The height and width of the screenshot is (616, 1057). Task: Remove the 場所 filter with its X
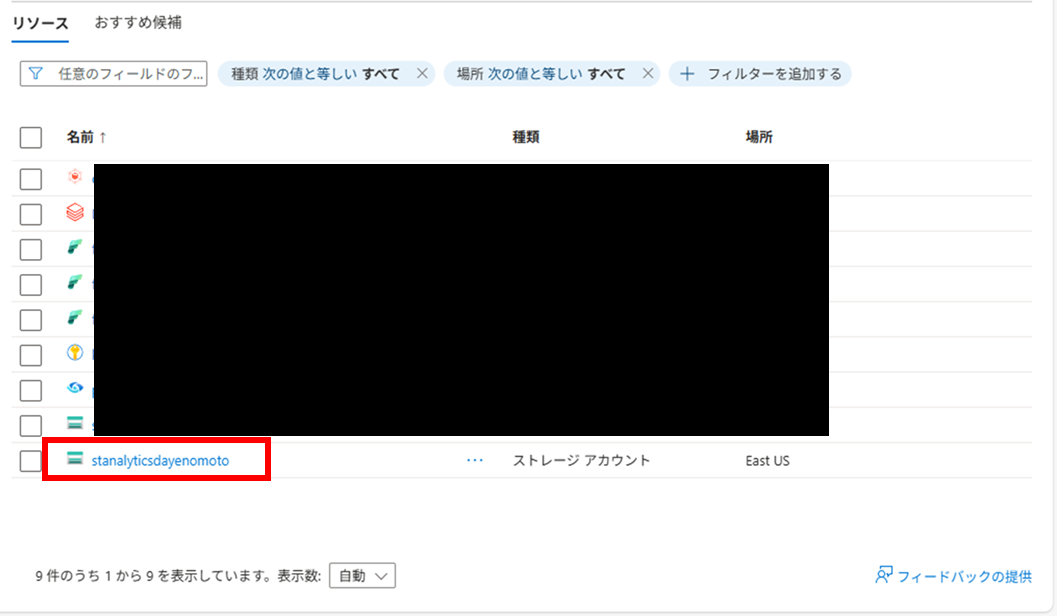click(x=648, y=73)
